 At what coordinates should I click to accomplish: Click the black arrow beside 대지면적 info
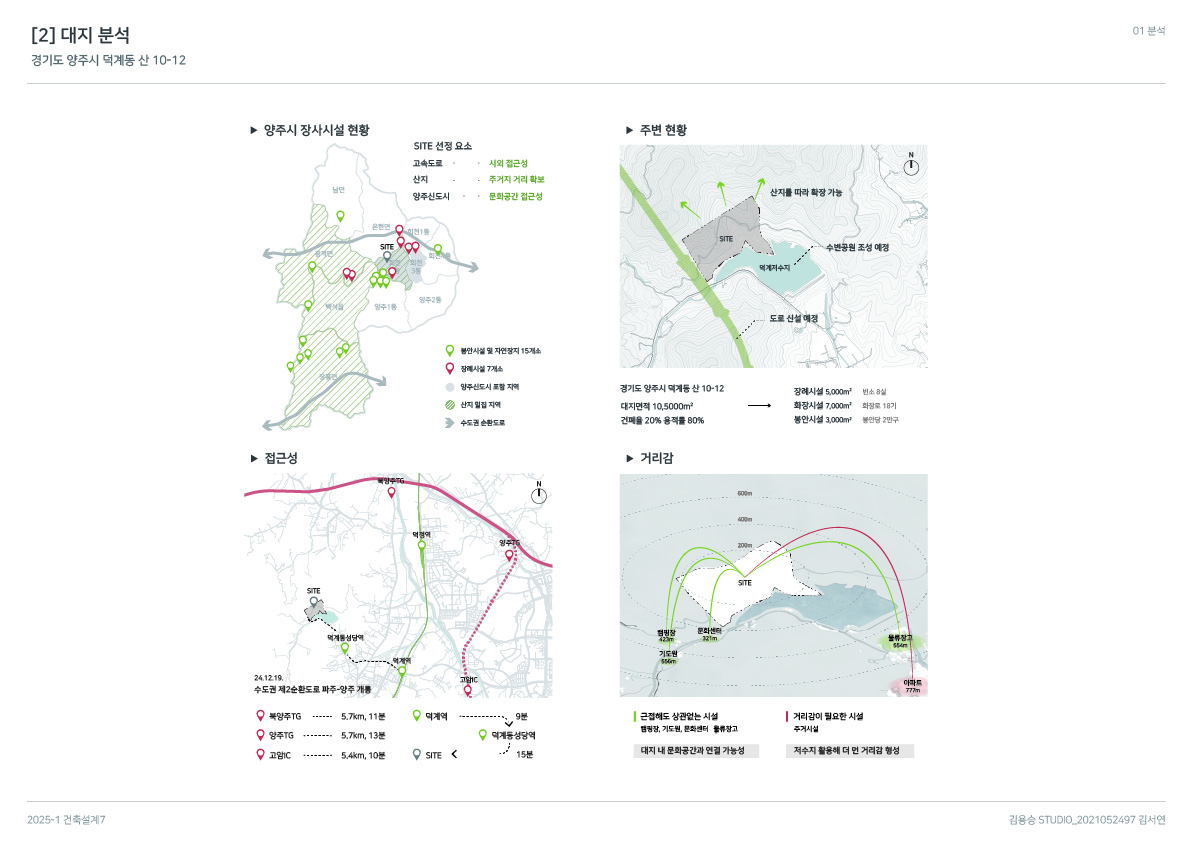759,406
